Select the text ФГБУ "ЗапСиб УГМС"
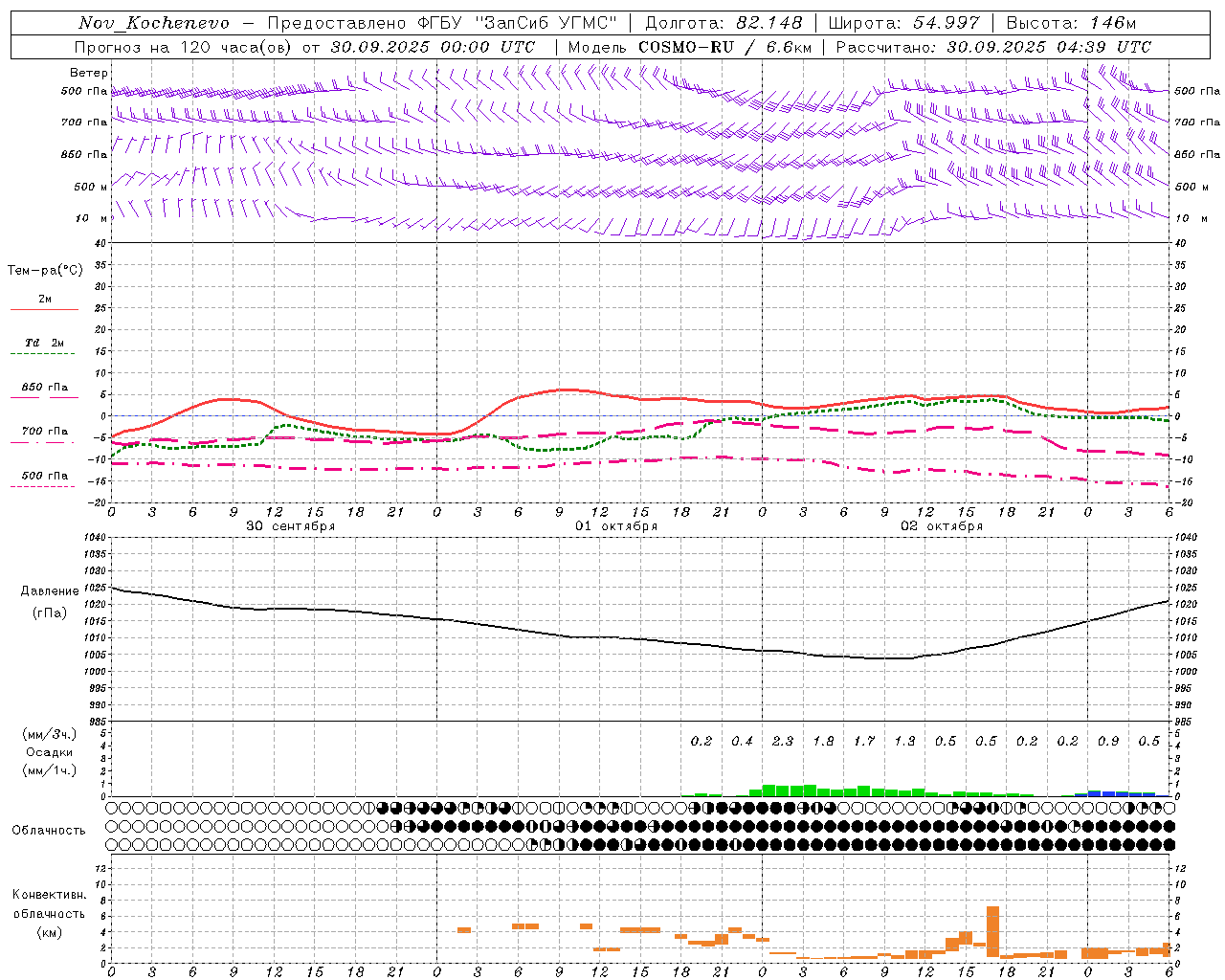 (x=518, y=23)
